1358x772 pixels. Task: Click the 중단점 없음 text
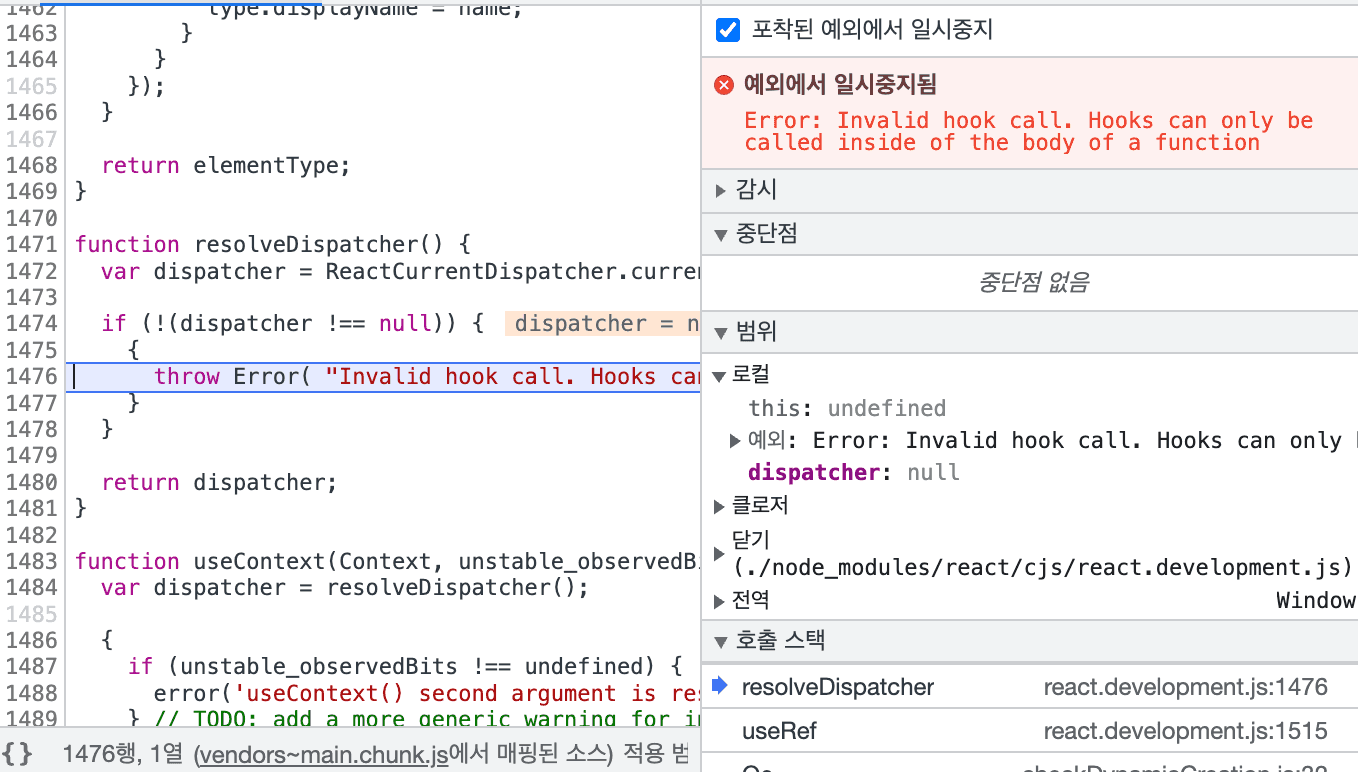click(1033, 283)
